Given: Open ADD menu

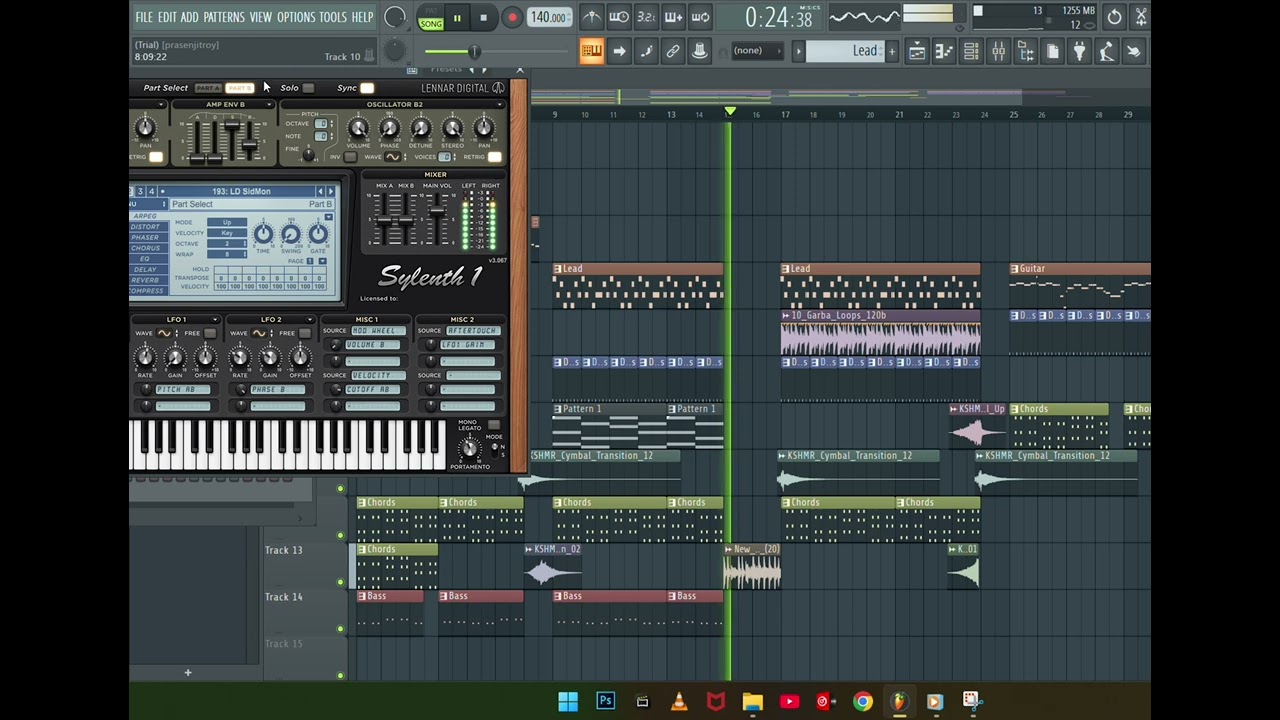Looking at the screenshot, I should click(x=190, y=17).
